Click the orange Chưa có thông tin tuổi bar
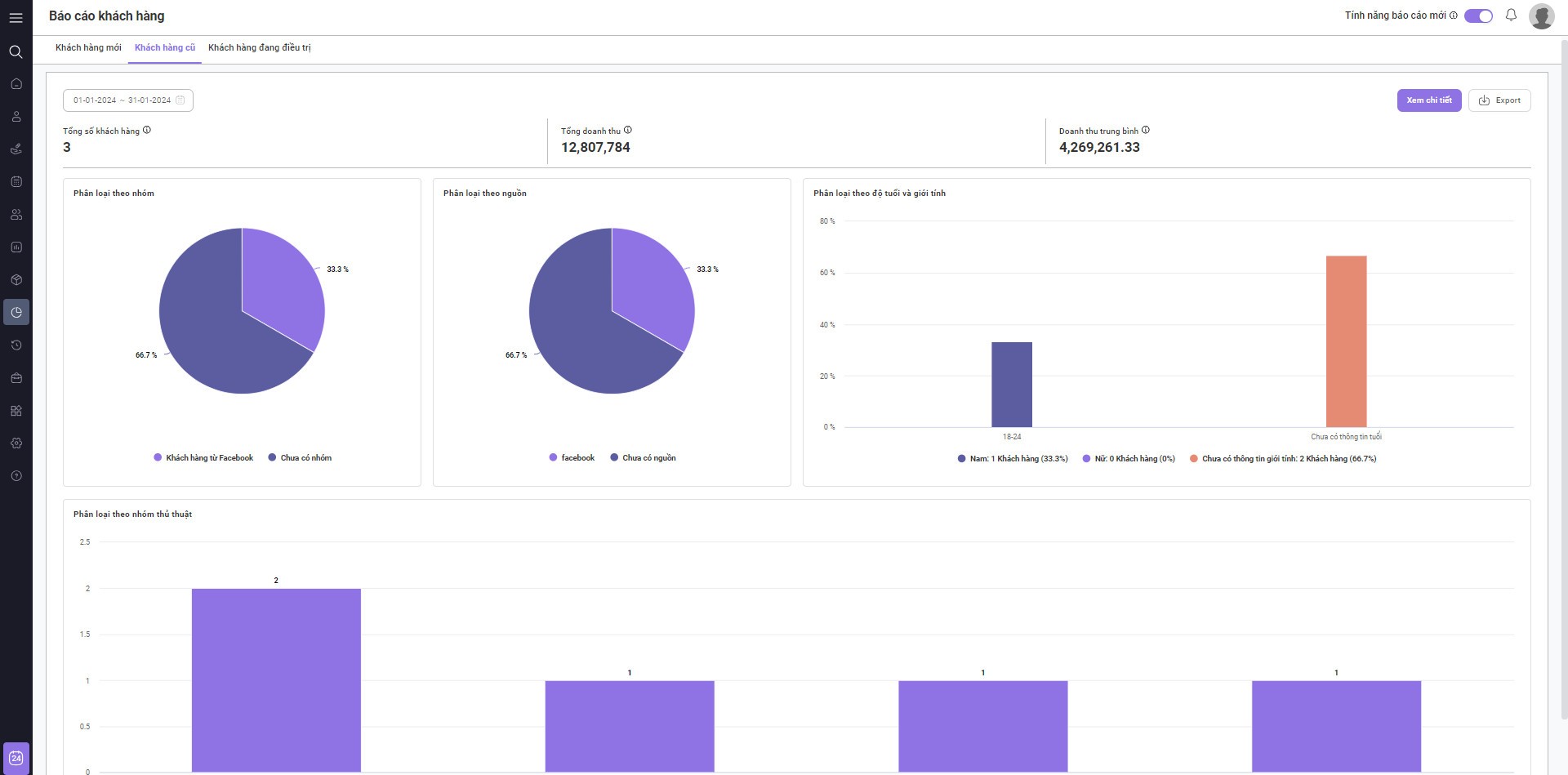This screenshot has height=775, width=1568. pyautogui.click(x=1346, y=341)
